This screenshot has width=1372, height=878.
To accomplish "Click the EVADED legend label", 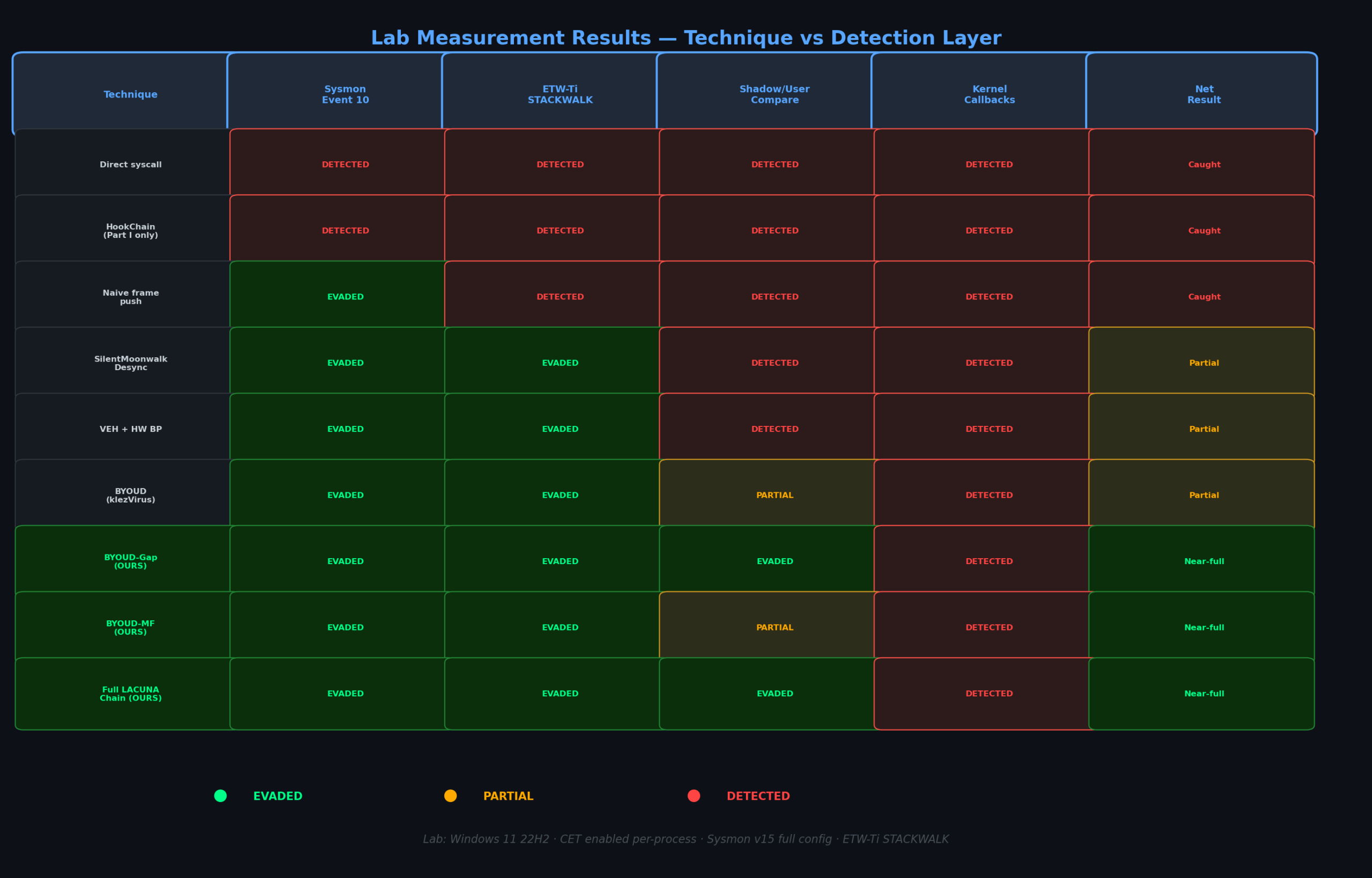I will pos(278,797).
